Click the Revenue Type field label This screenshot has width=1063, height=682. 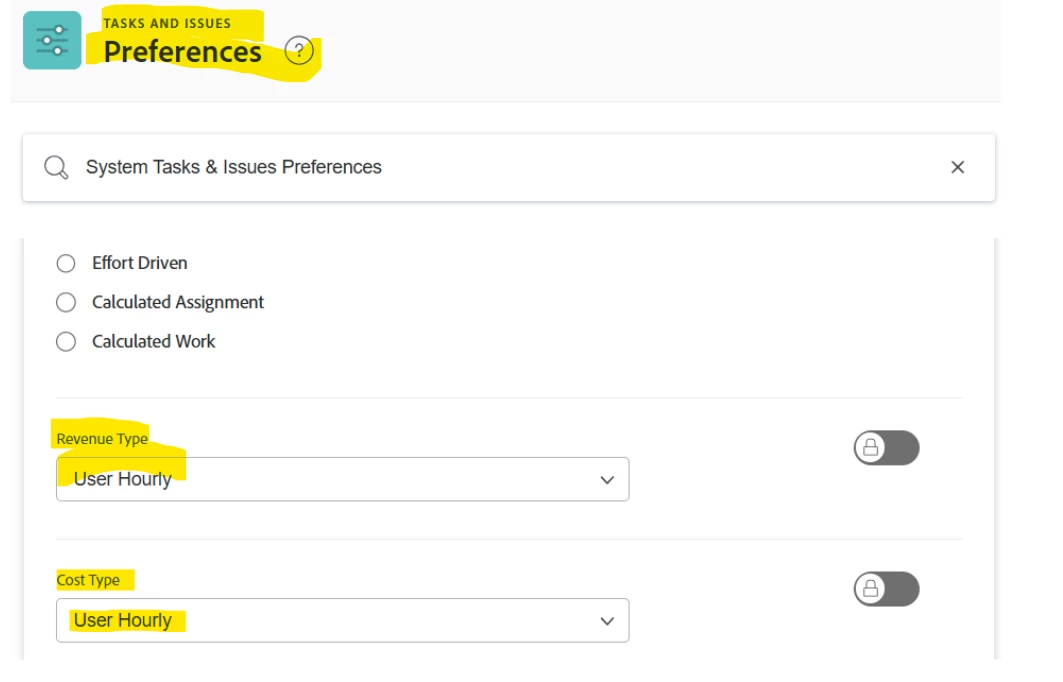[102, 439]
